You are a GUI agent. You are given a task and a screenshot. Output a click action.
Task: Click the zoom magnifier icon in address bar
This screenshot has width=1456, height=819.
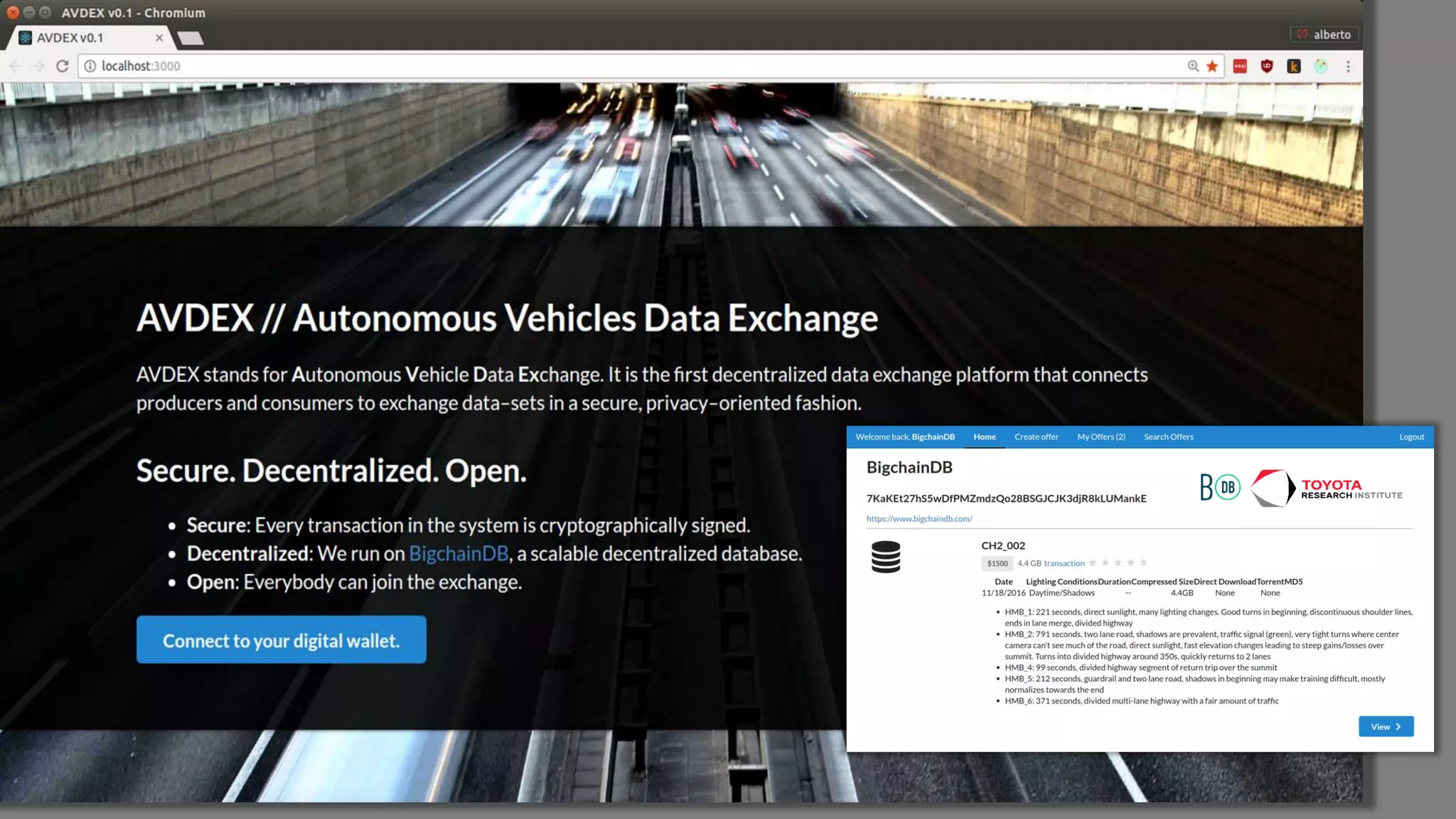[x=1193, y=66]
